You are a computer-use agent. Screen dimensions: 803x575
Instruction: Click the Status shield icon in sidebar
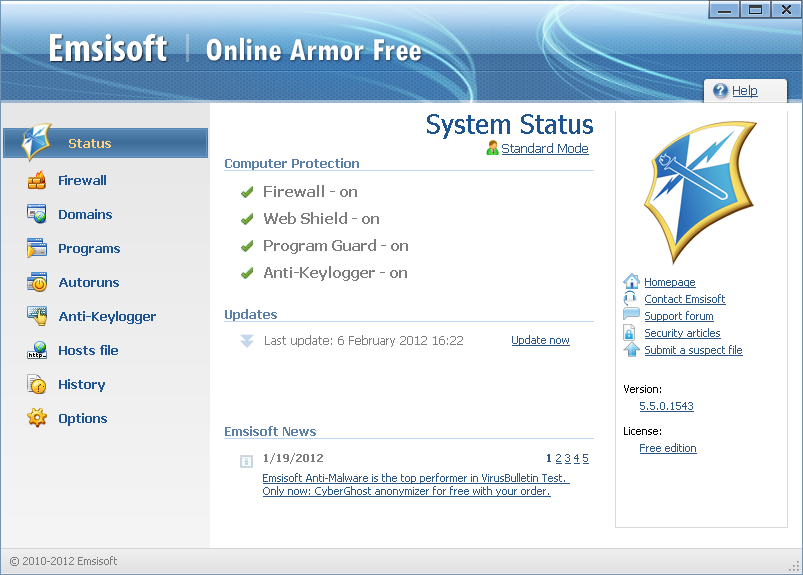point(36,142)
